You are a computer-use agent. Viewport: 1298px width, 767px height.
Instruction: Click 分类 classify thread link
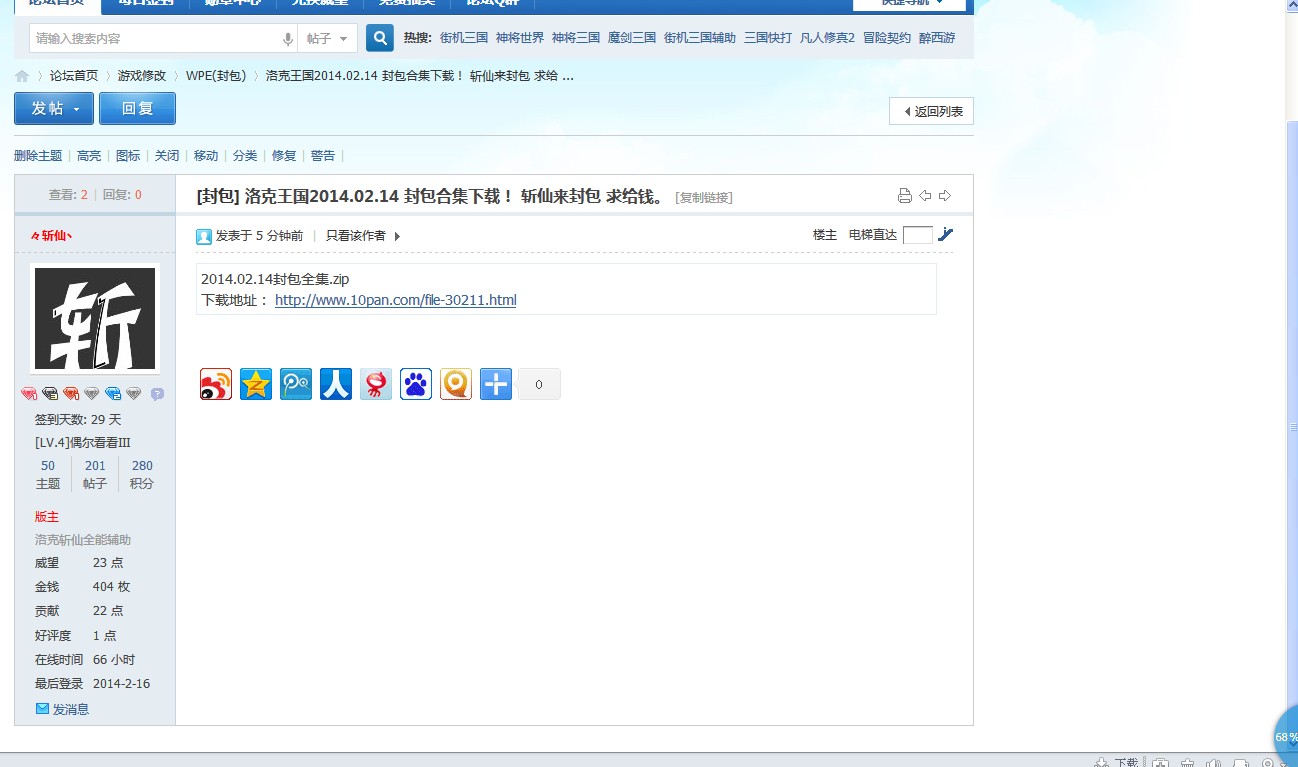[x=245, y=156]
